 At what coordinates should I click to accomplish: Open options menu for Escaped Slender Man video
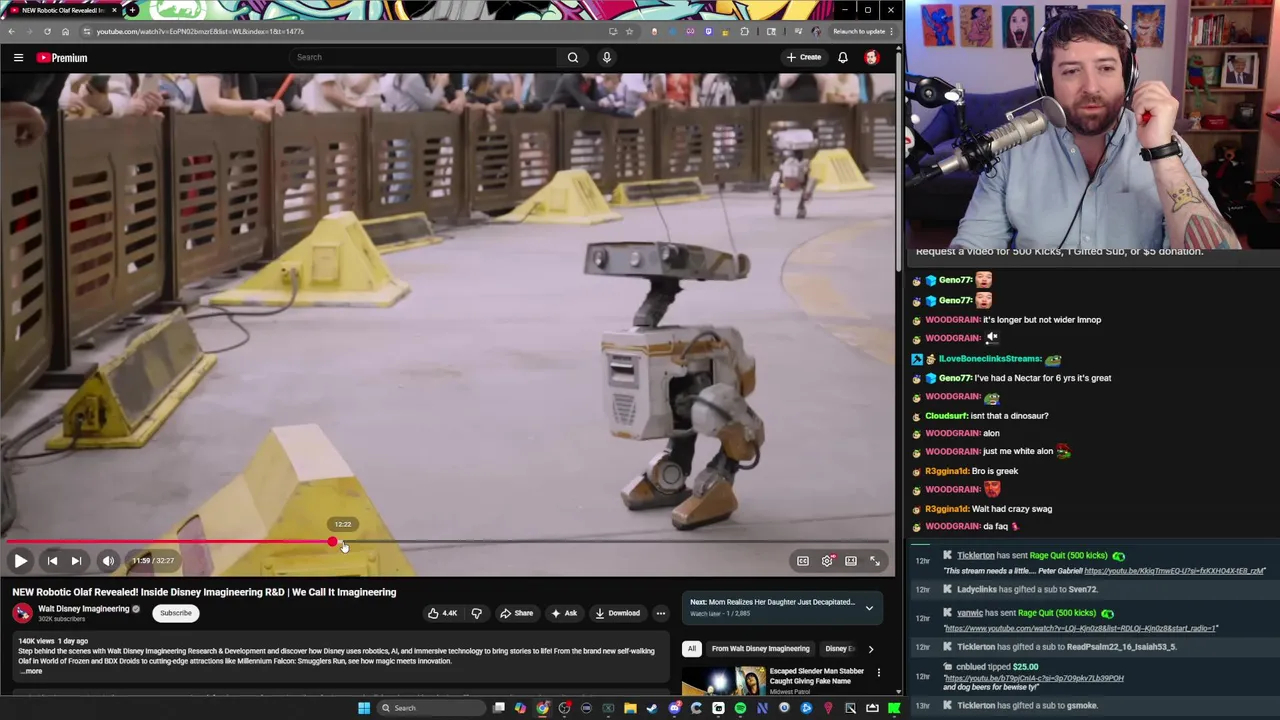coord(879,673)
